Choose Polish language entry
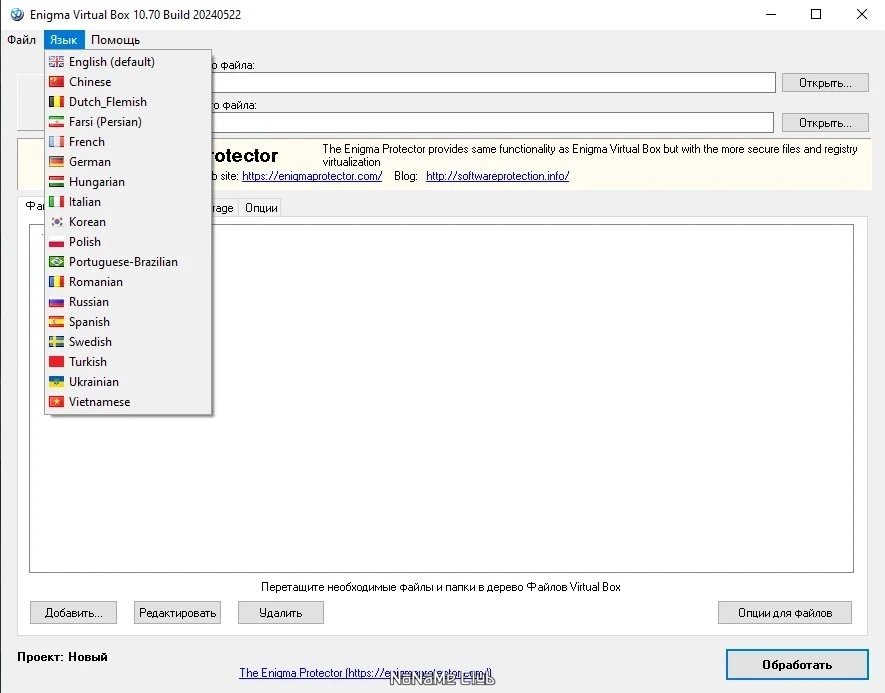 [x=128, y=242]
